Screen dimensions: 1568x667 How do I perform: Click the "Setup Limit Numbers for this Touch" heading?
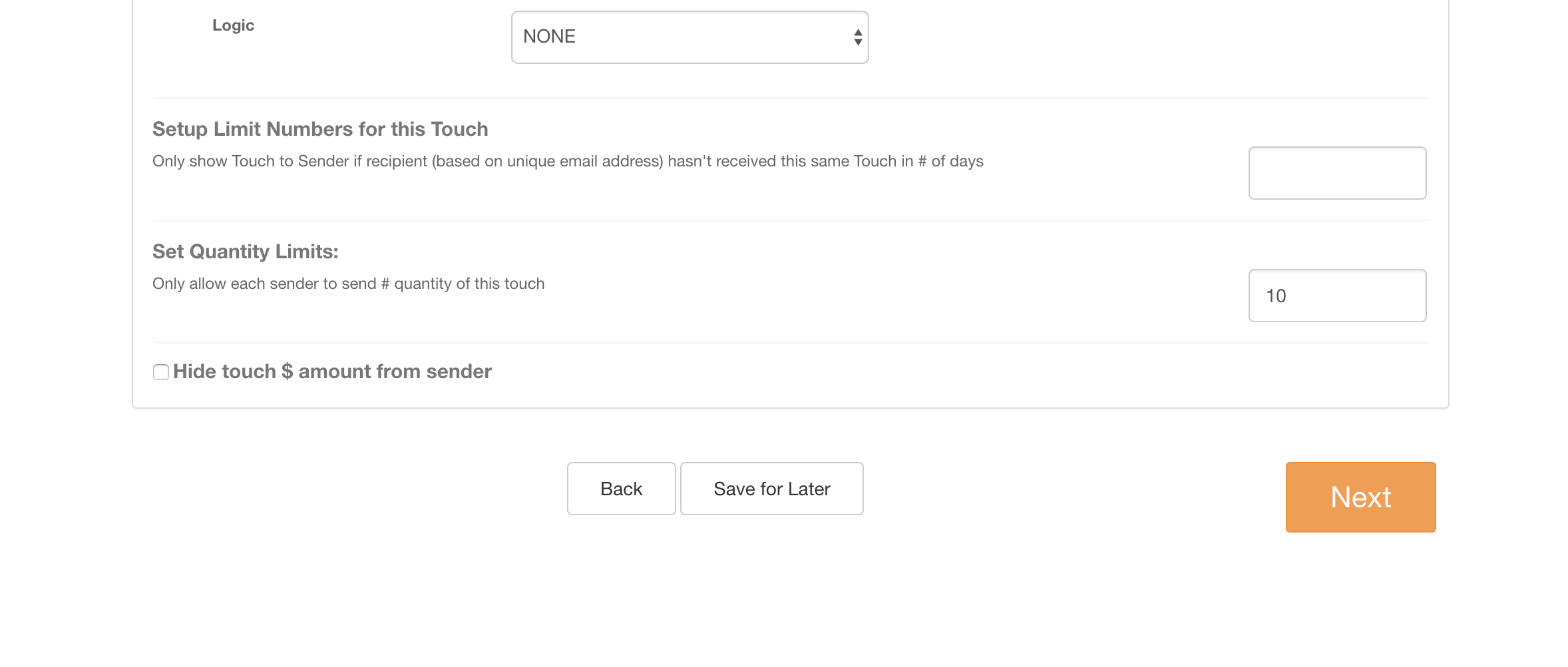coord(320,129)
